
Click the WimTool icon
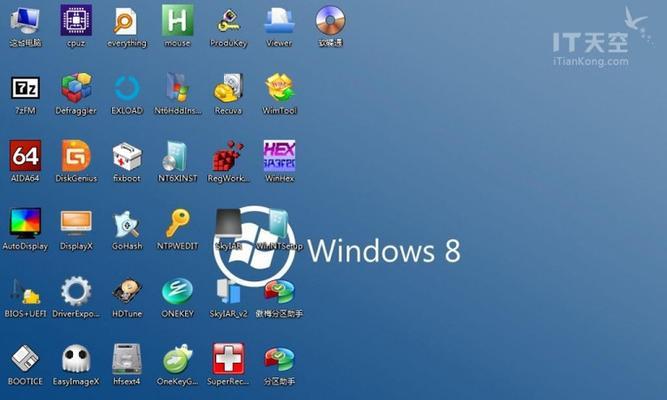279,88
